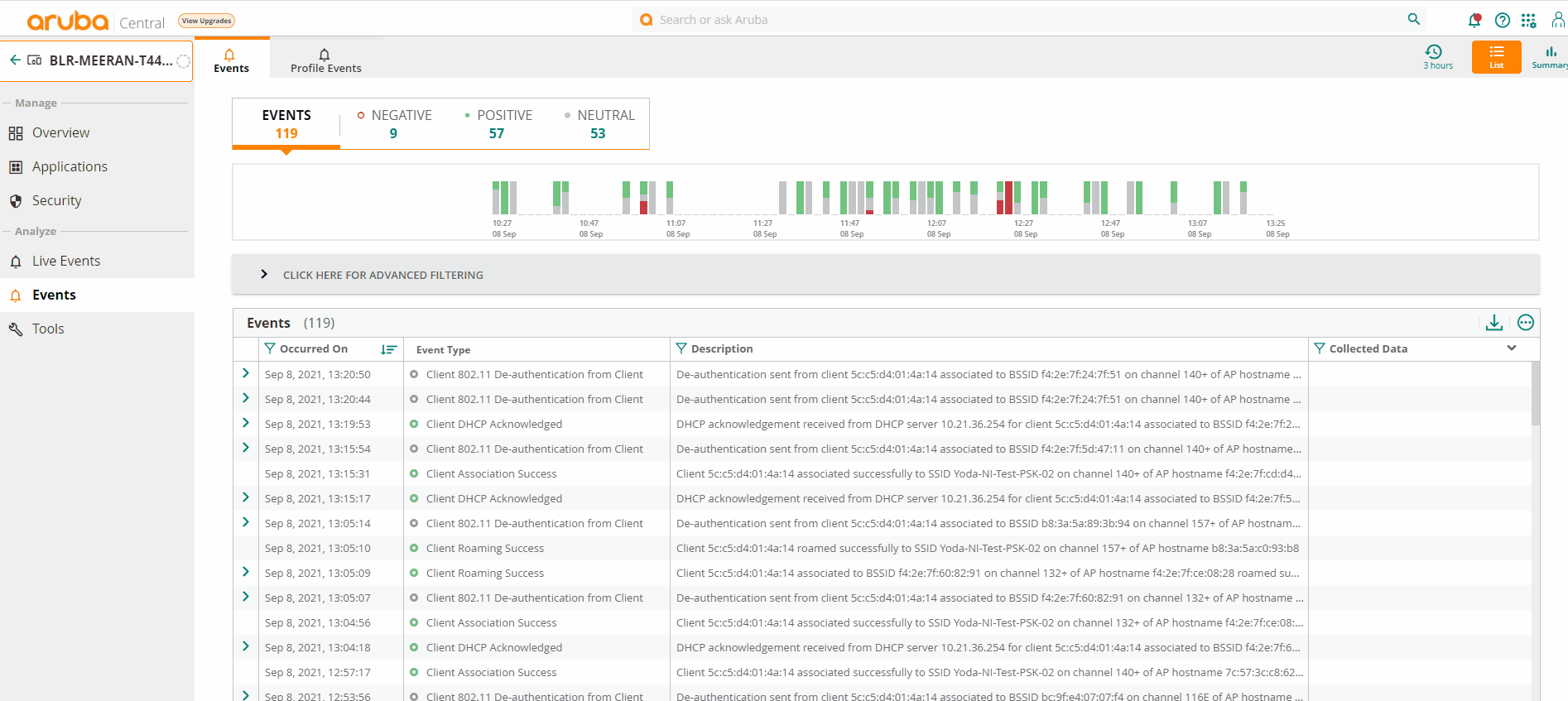Open the Collected Data column dropdown
The width and height of the screenshot is (1568, 701).
click(x=1511, y=348)
